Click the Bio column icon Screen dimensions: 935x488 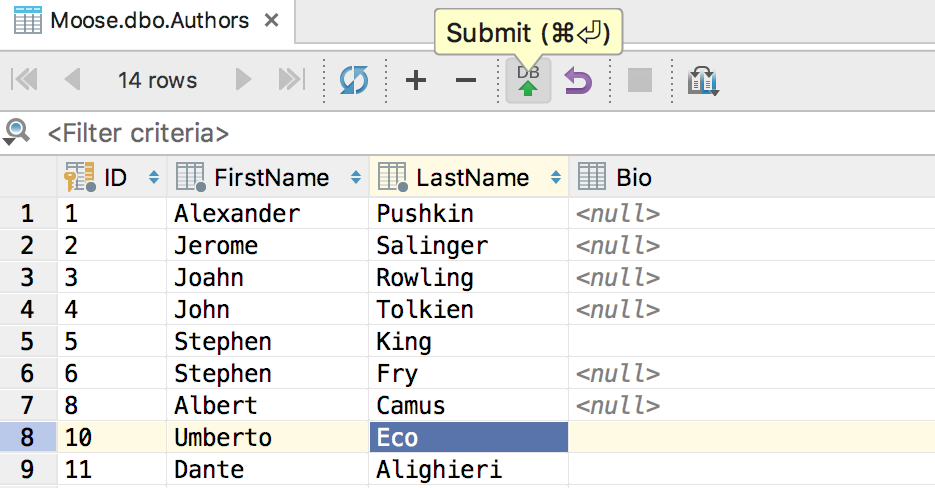(592, 177)
